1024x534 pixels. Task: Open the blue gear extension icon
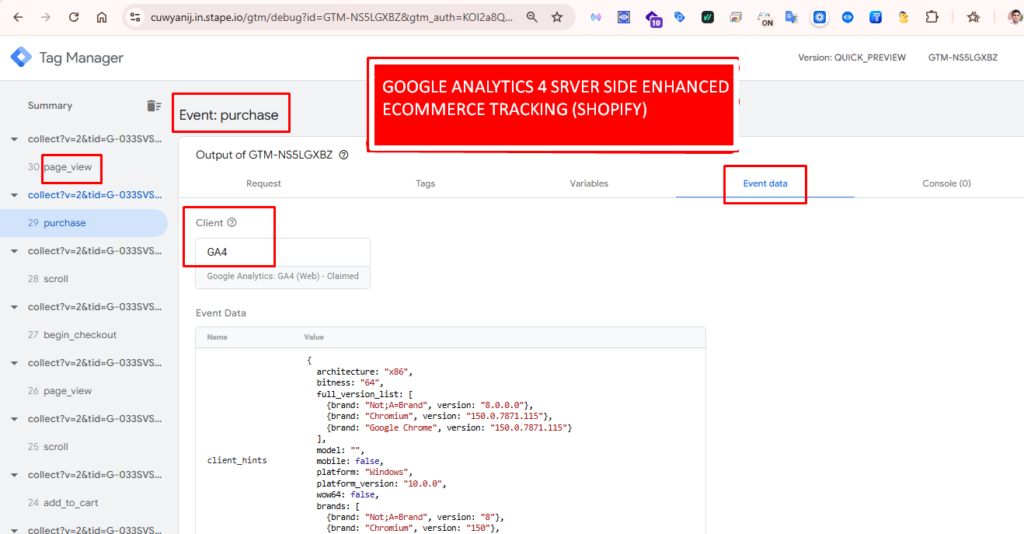point(819,18)
